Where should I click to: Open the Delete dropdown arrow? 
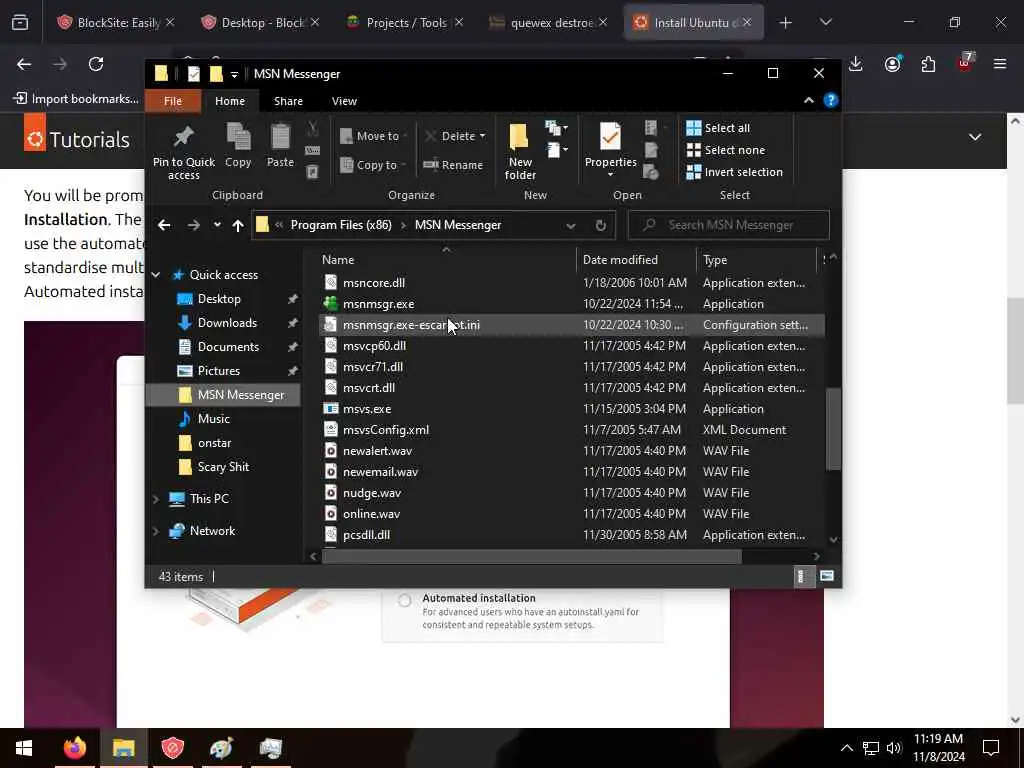point(483,136)
